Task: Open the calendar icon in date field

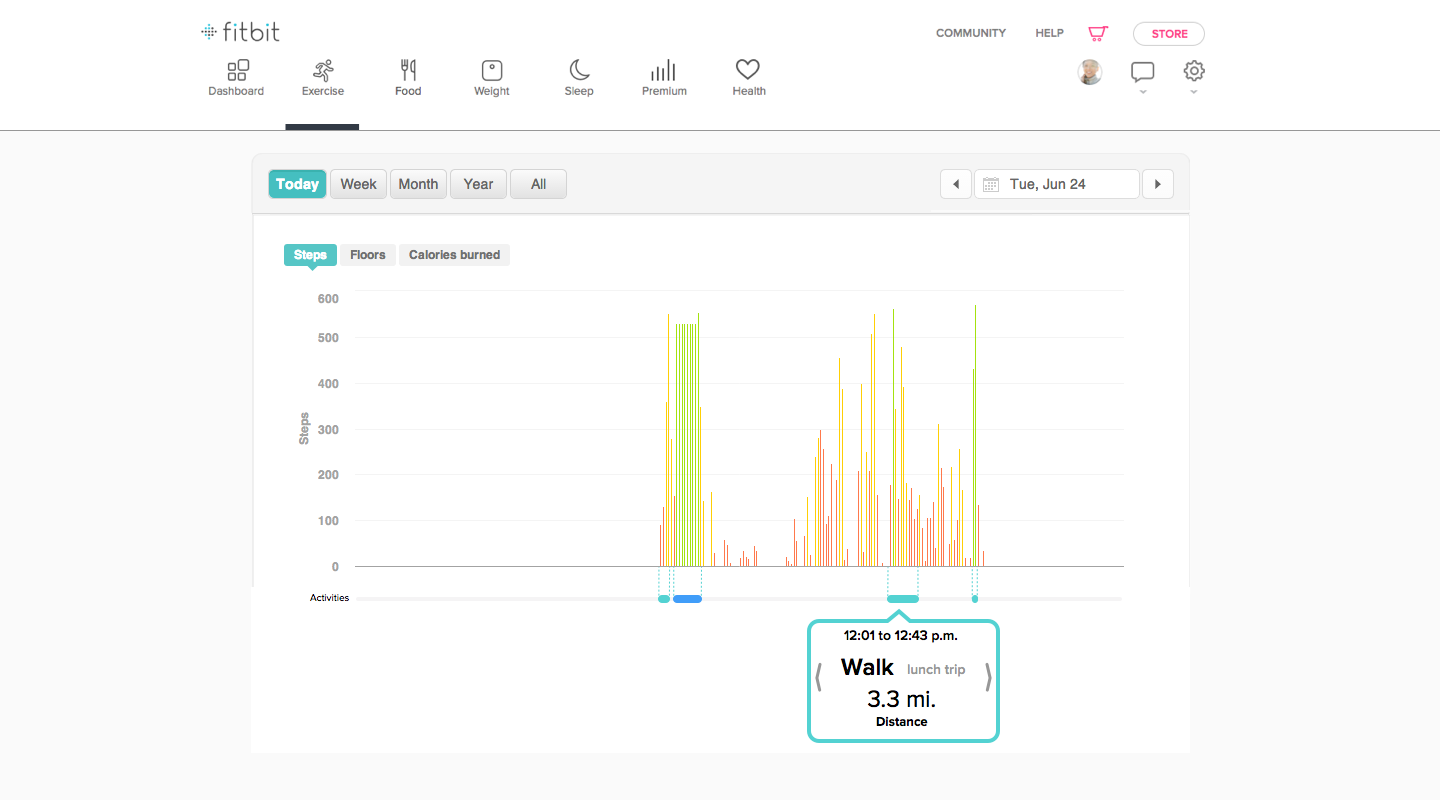Action: point(991,184)
